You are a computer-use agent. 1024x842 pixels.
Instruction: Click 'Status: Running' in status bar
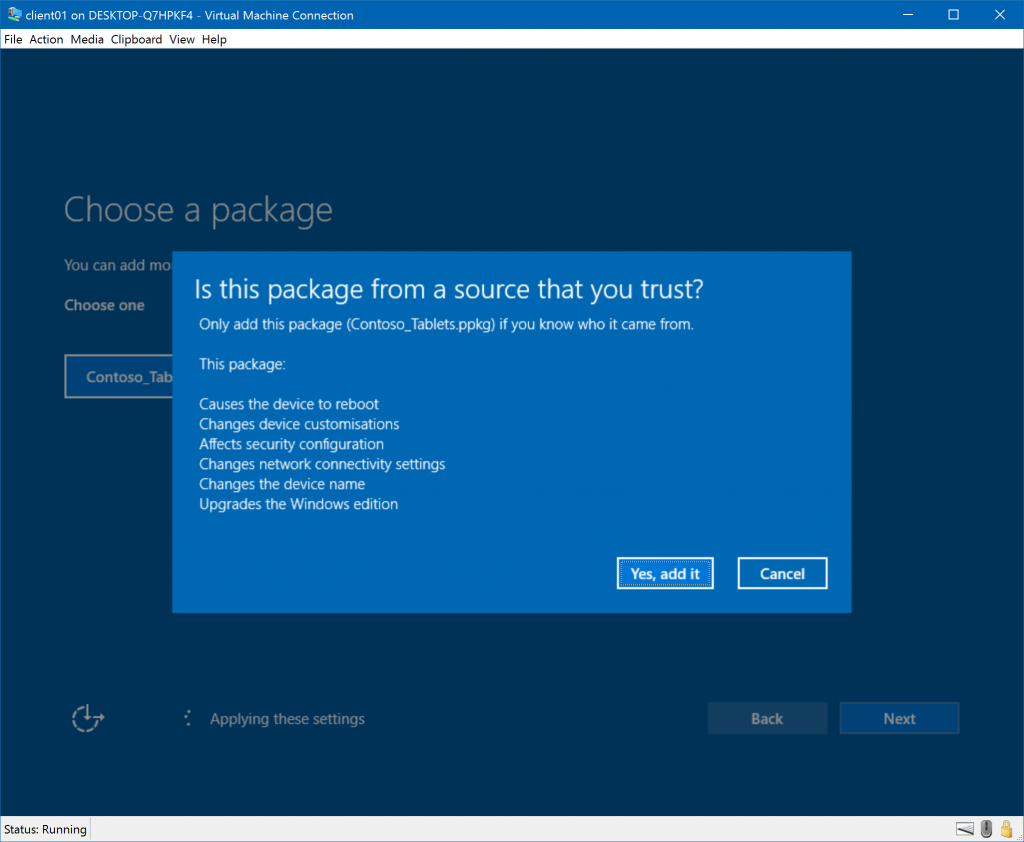pos(45,829)
